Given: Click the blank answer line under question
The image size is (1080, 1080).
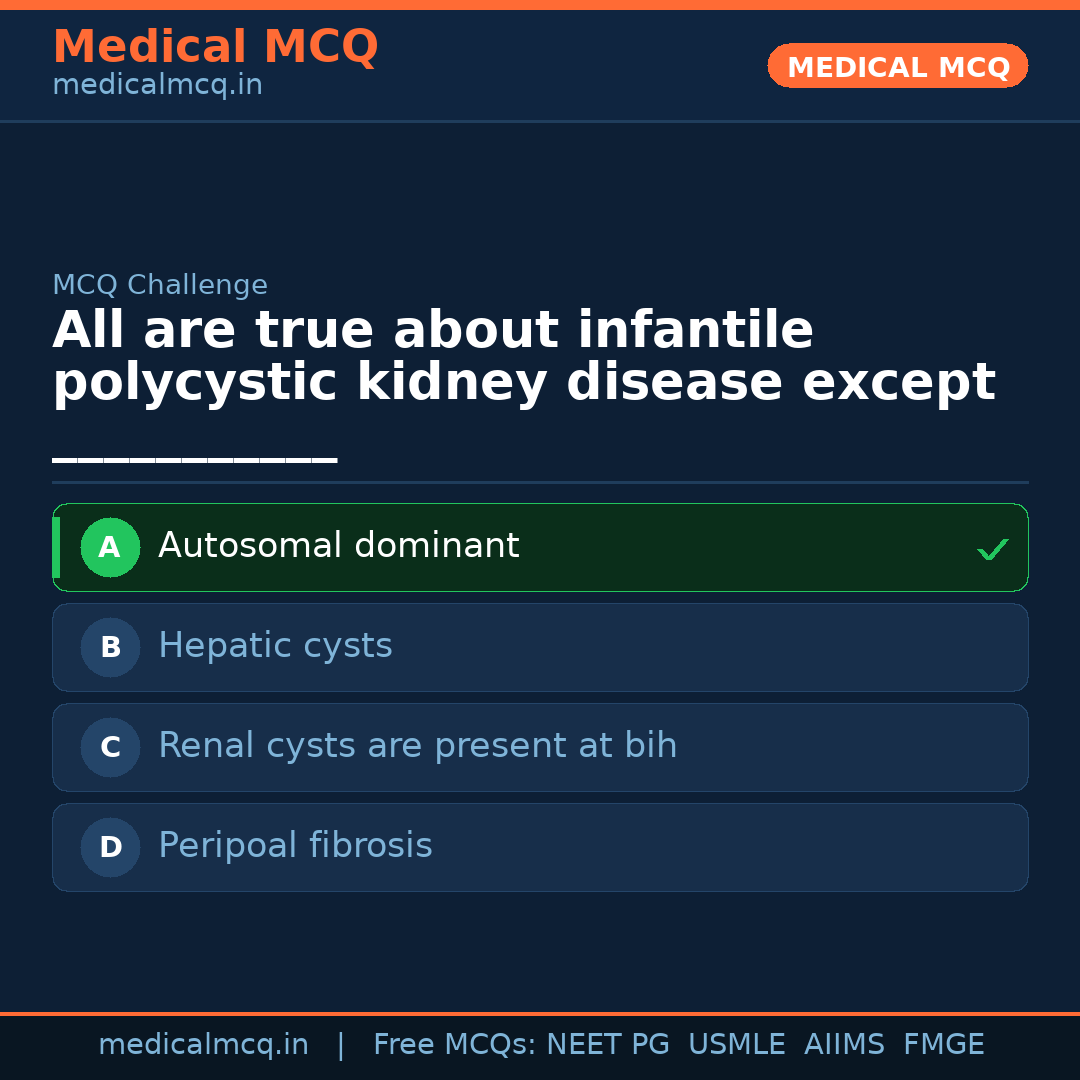Looking at the screenshot, I should click(194, 459).
